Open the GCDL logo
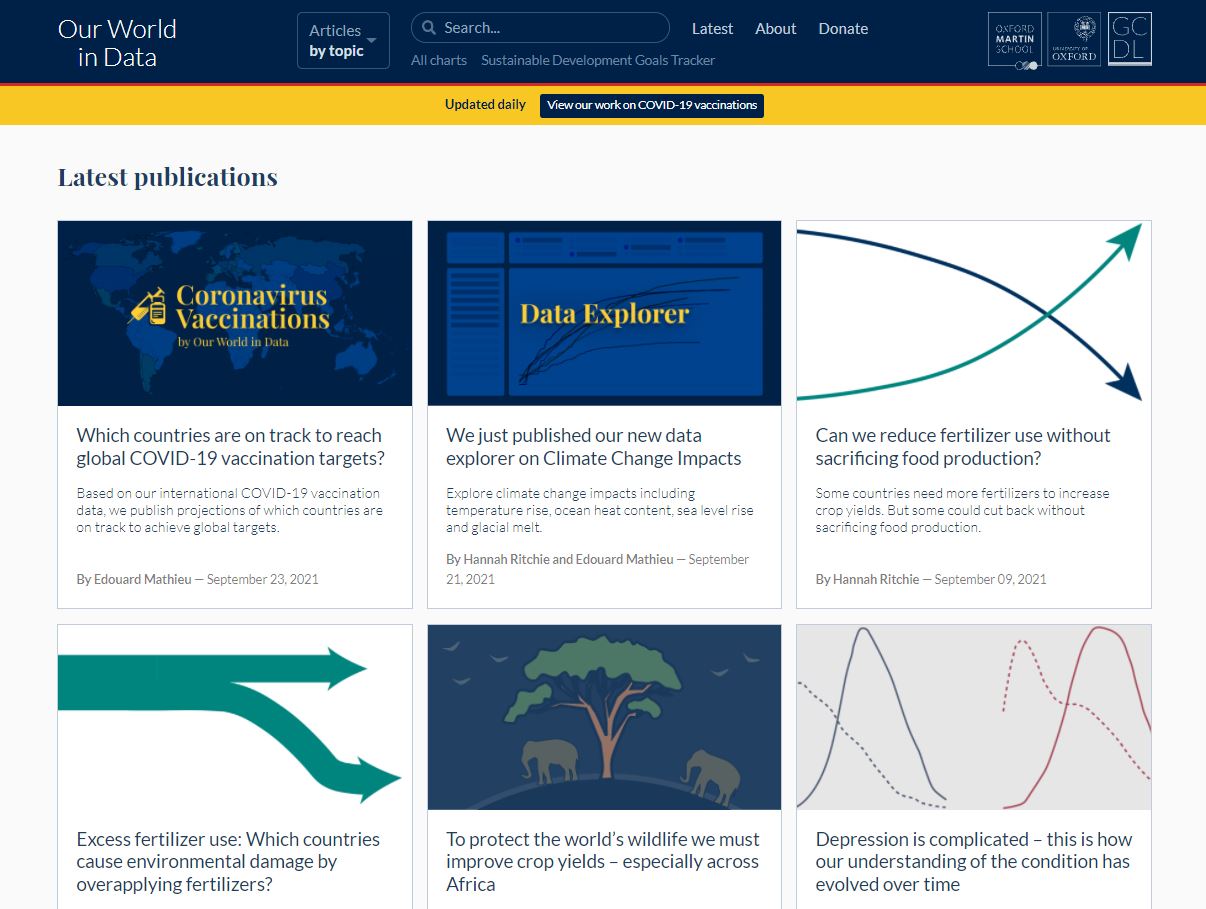1206x909 pixels. pyautogui.click(x=1130, y=40)
